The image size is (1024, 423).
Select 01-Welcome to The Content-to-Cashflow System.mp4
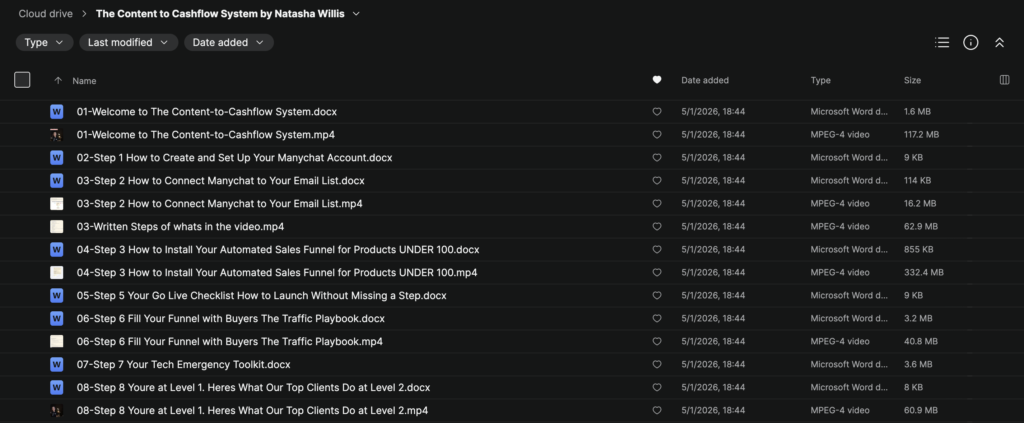pyautogui.click(x=206, y=134)
